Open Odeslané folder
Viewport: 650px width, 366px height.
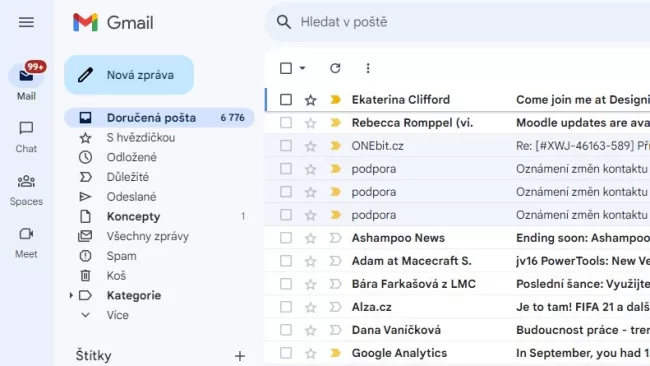pos(159,196)
